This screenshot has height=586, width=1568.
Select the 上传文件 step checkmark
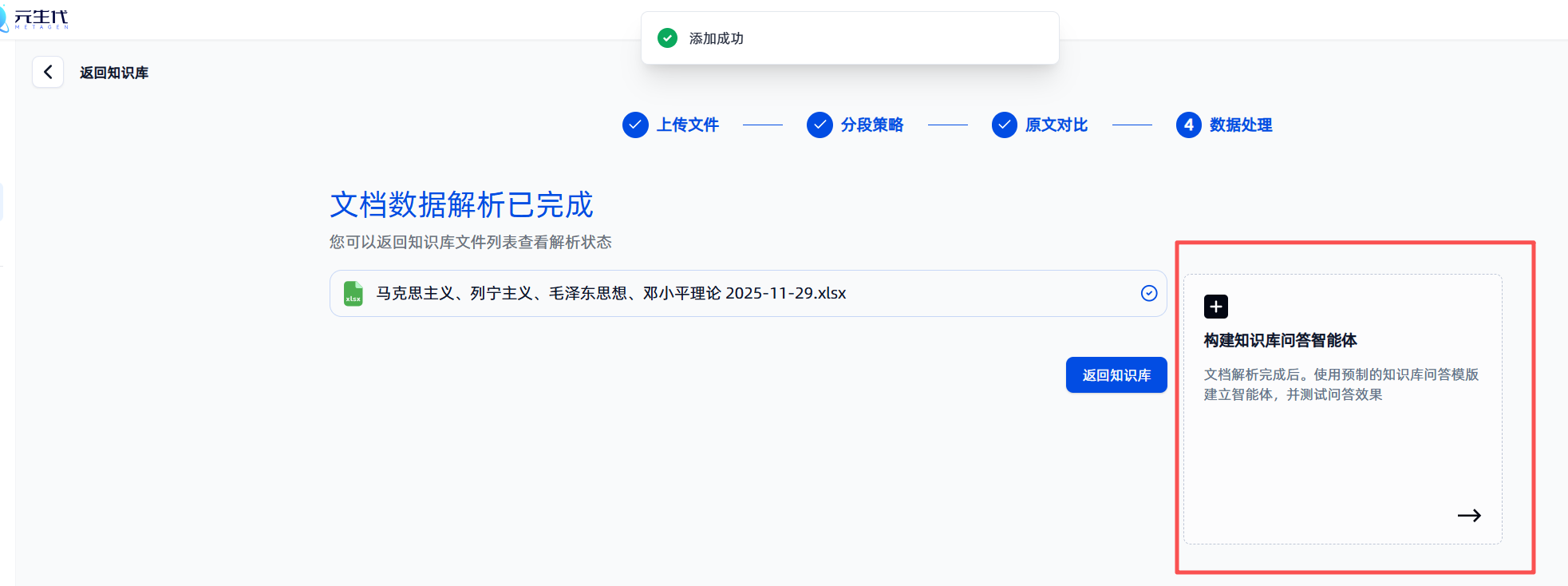pyautogui.click(x=635, y=125)
